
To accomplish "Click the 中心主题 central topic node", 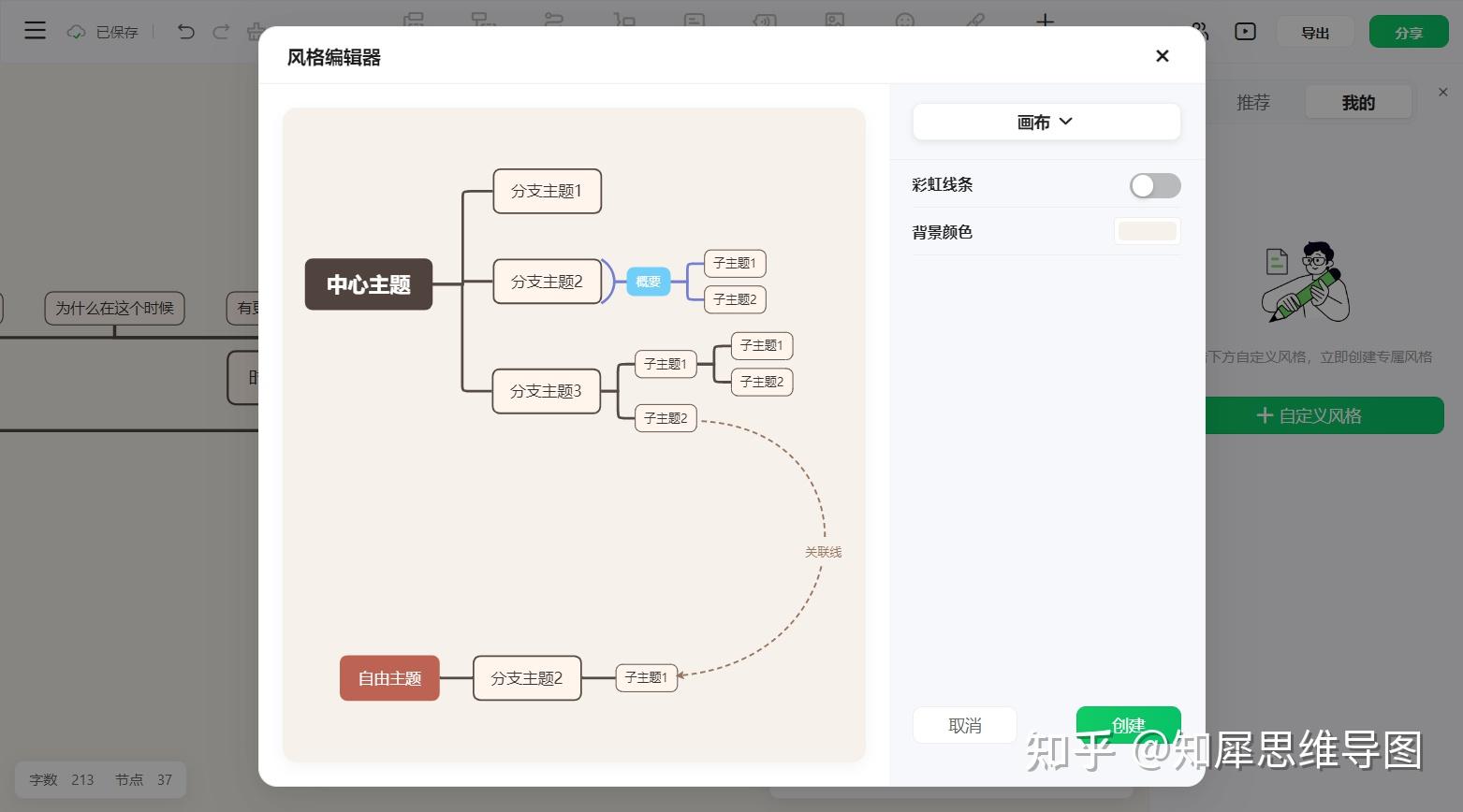I will coord(368,284).
